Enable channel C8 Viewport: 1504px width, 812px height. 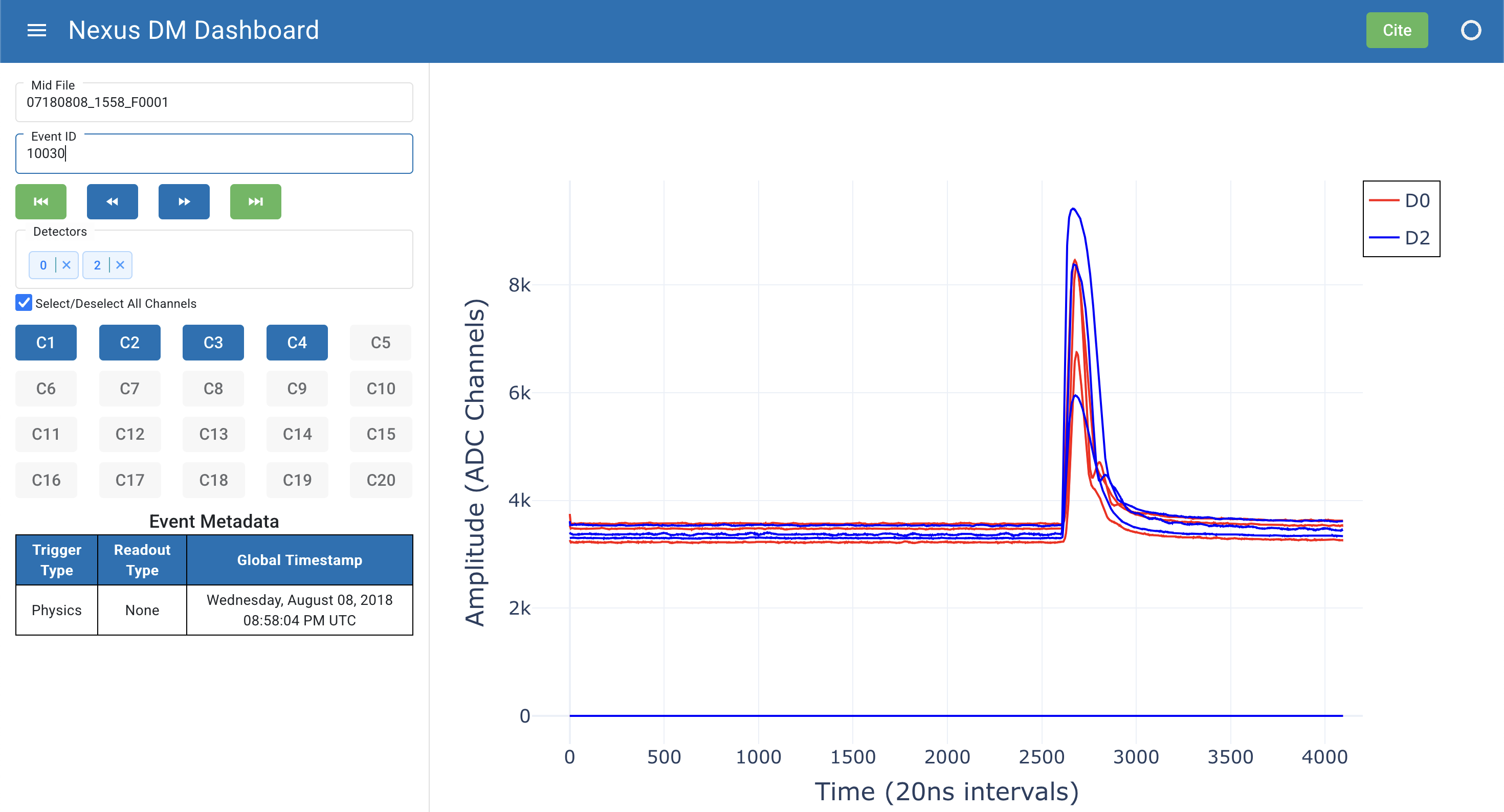point(213,388)
